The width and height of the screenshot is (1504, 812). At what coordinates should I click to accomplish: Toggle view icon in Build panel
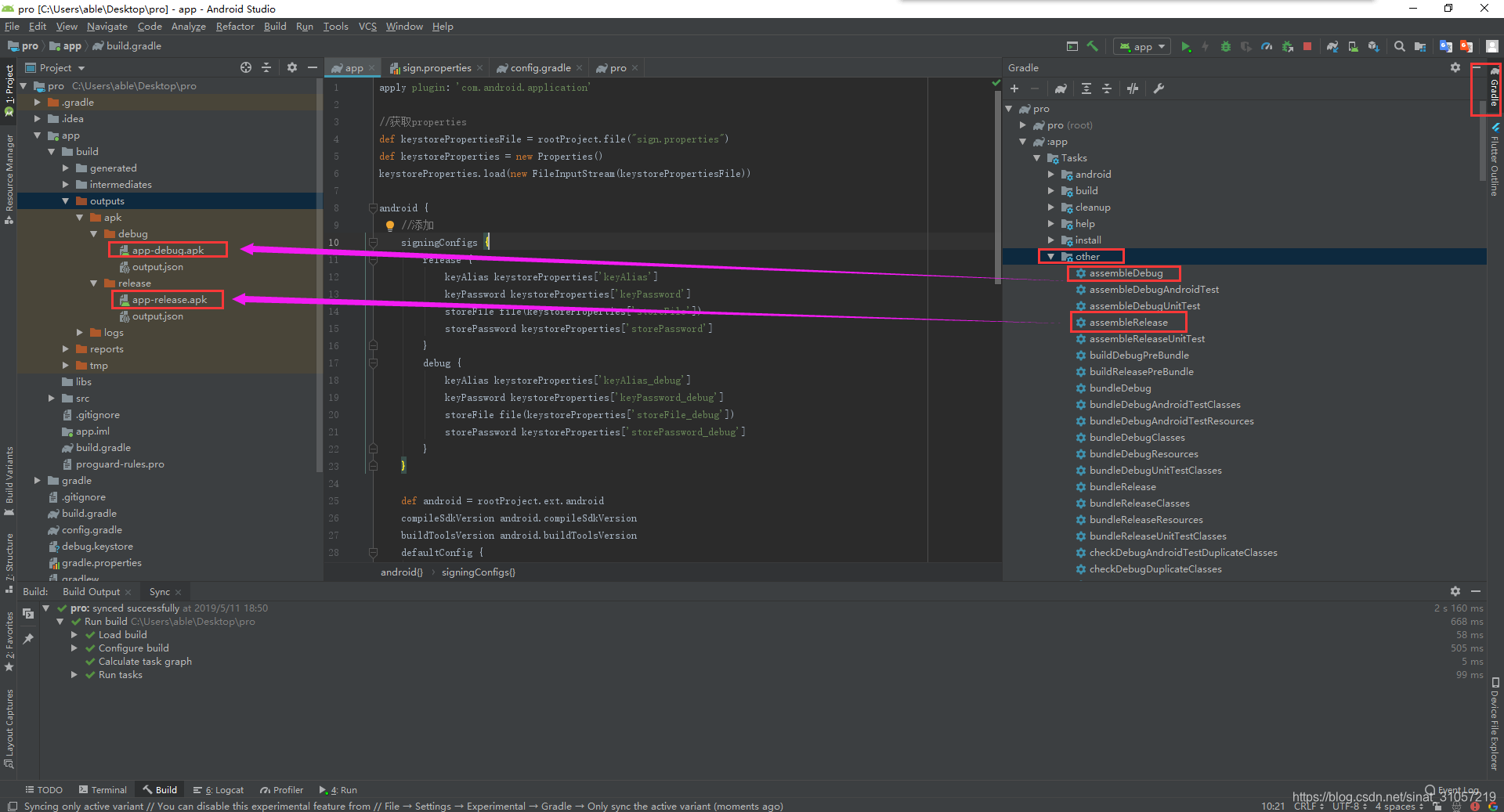pyautogui.click(x=28, y=614)
